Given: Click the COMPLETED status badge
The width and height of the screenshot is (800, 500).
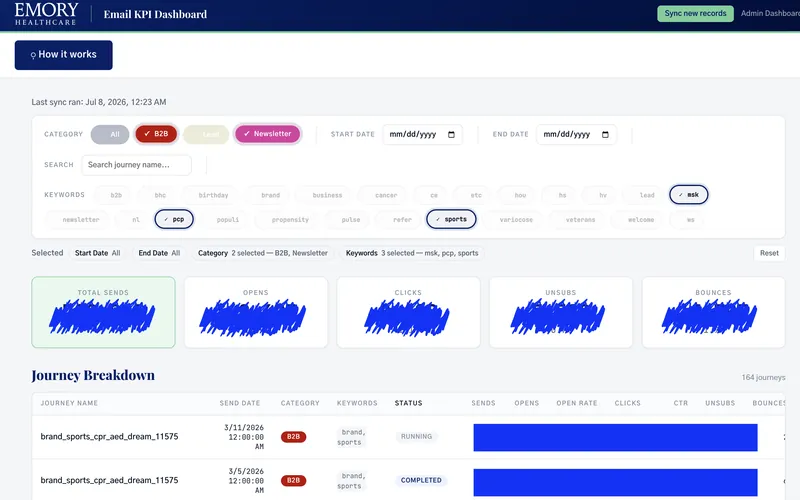Looking at the screenshot, I should click(421, 481).
